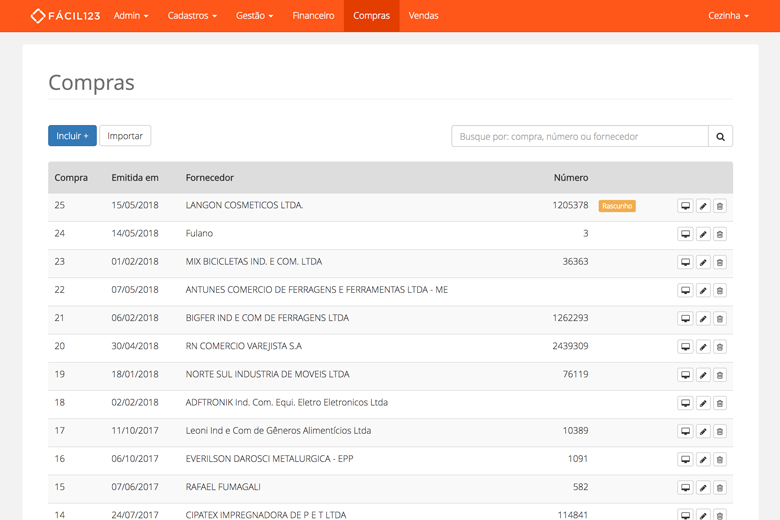Click the Fornecedor column header
The image size is (780, 520).
point(209,178)
